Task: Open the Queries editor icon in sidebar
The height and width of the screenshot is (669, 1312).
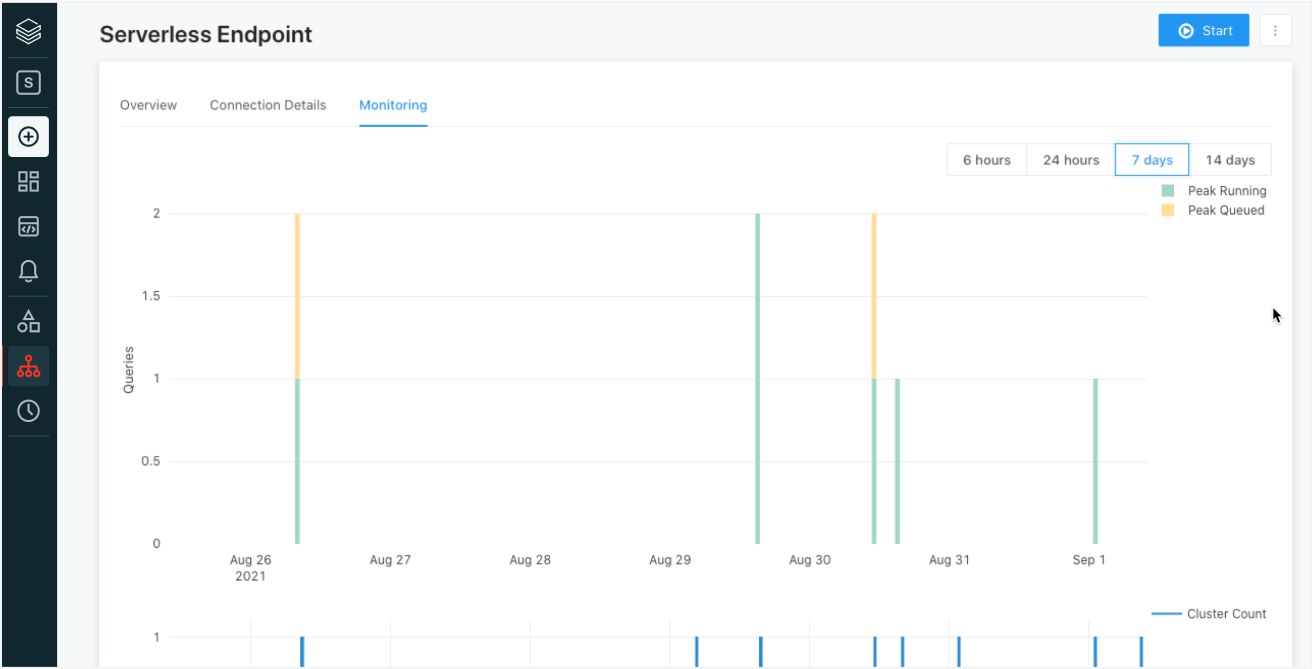Action: (28, 226)
